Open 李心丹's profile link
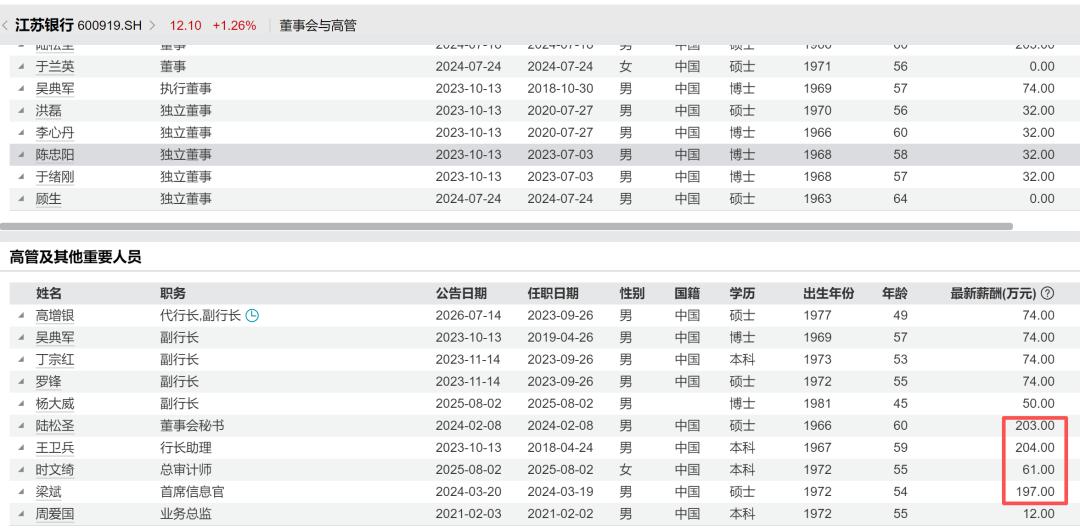This screenshot has height=530, width=1080. 55,133
